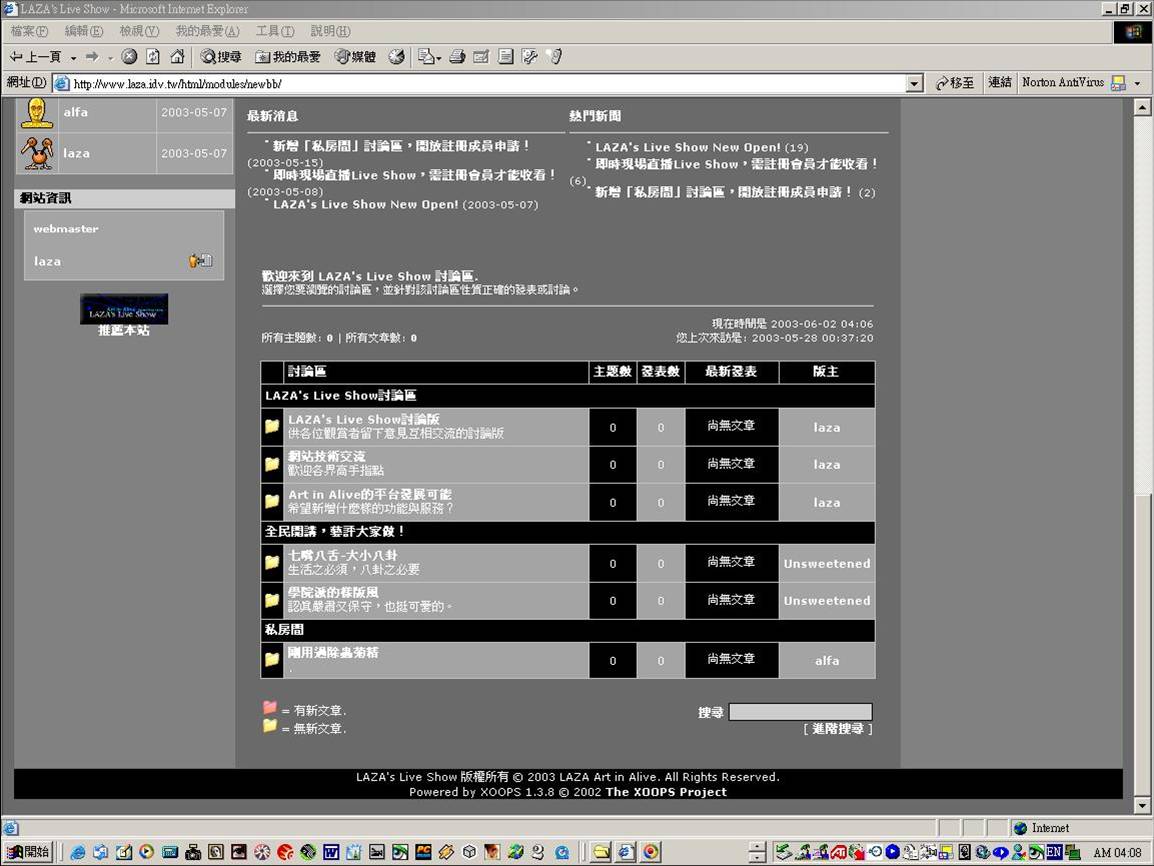This screenshot has height=866, width=1154.
Task: Expand the address bar dropdown arrow
Action: tap(914, 83)
